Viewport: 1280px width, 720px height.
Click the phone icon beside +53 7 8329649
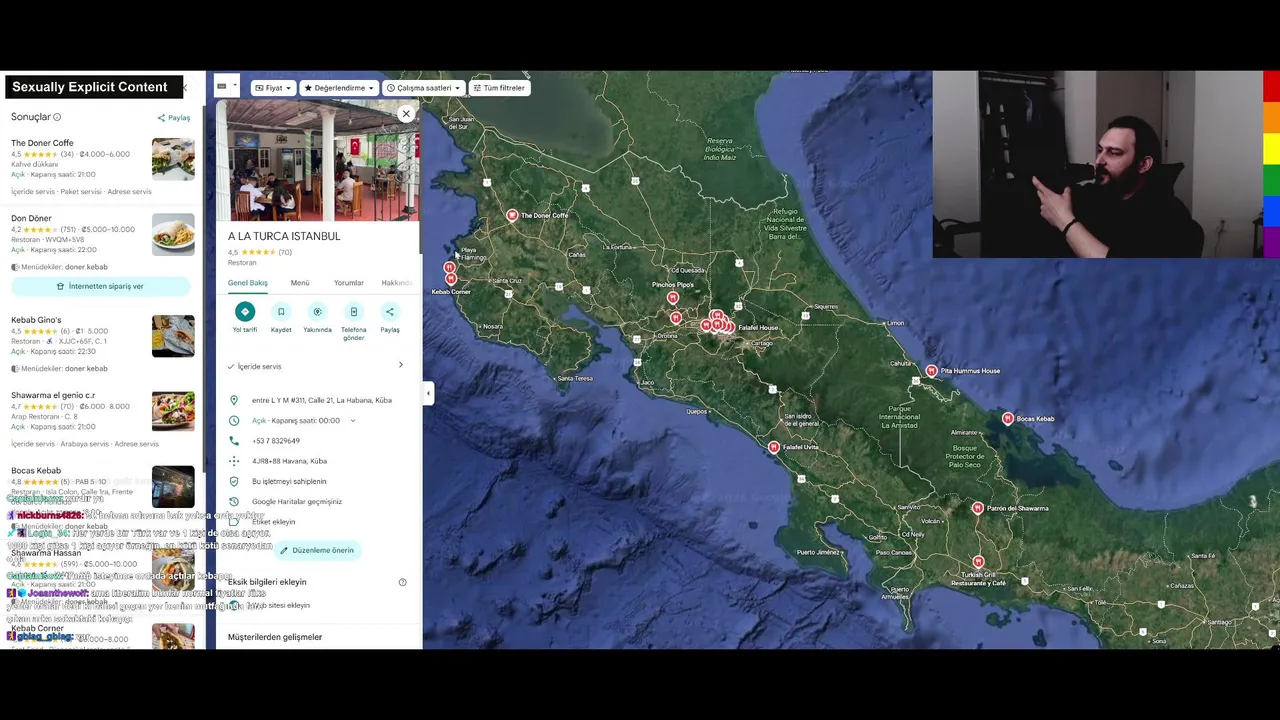pyautogui.click(x=234, y=441)
